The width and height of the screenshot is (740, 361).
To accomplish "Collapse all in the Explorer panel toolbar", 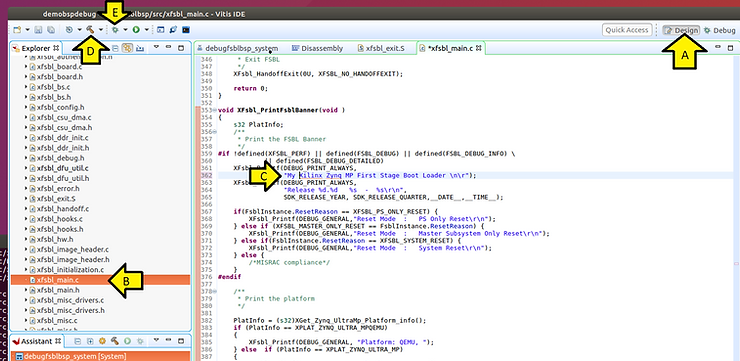I will [115, 49].
